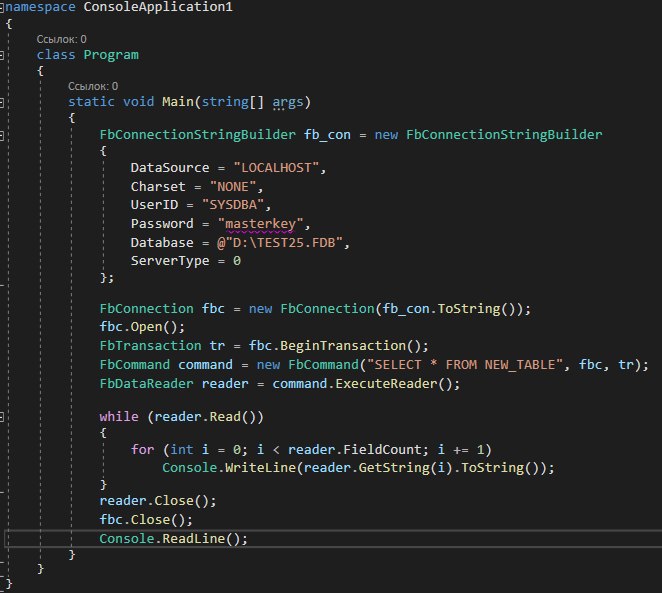Click the "SYSDBA" UserID value

pos(233,205)
